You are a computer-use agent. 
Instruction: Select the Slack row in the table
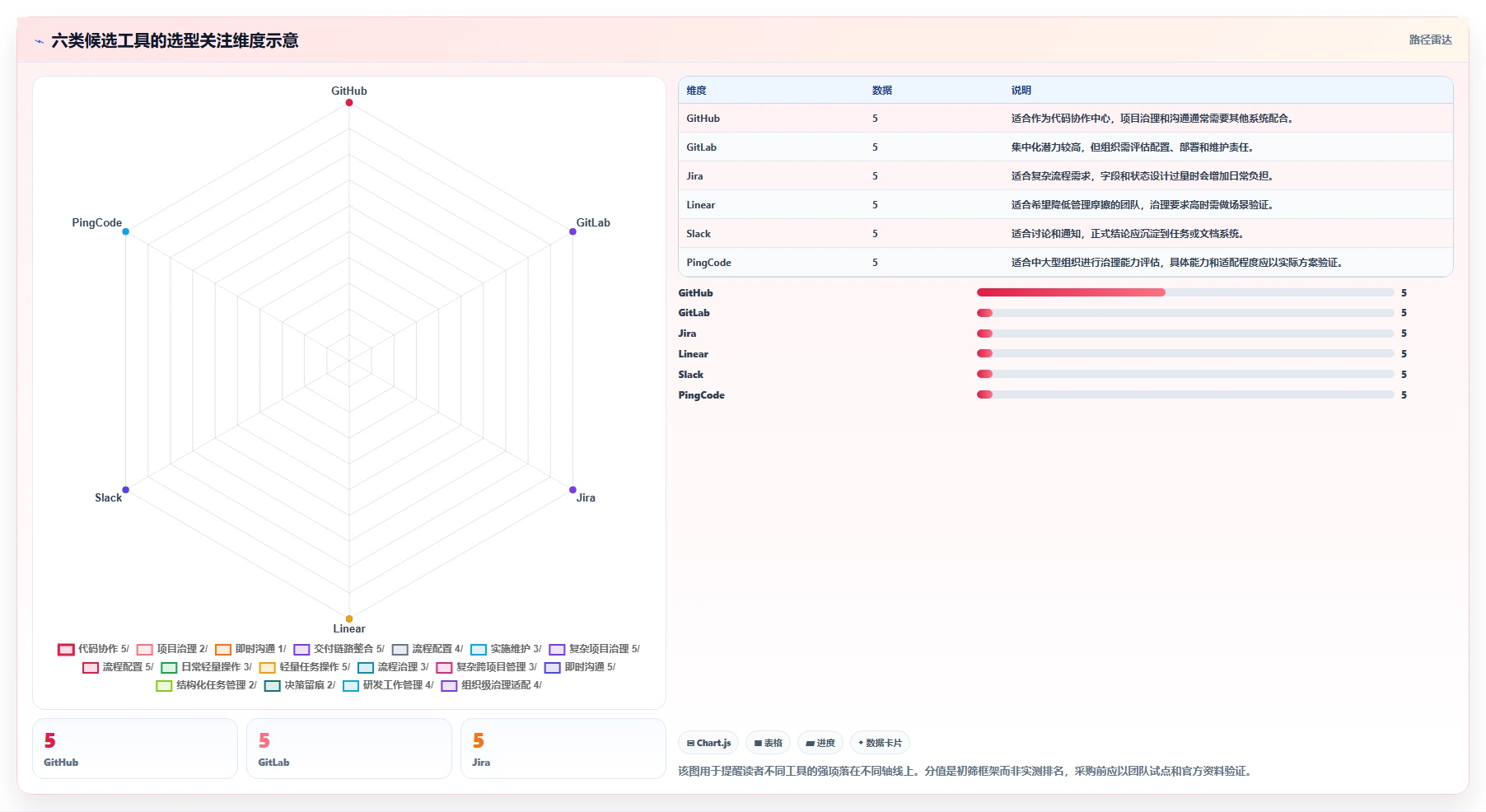1066,234
